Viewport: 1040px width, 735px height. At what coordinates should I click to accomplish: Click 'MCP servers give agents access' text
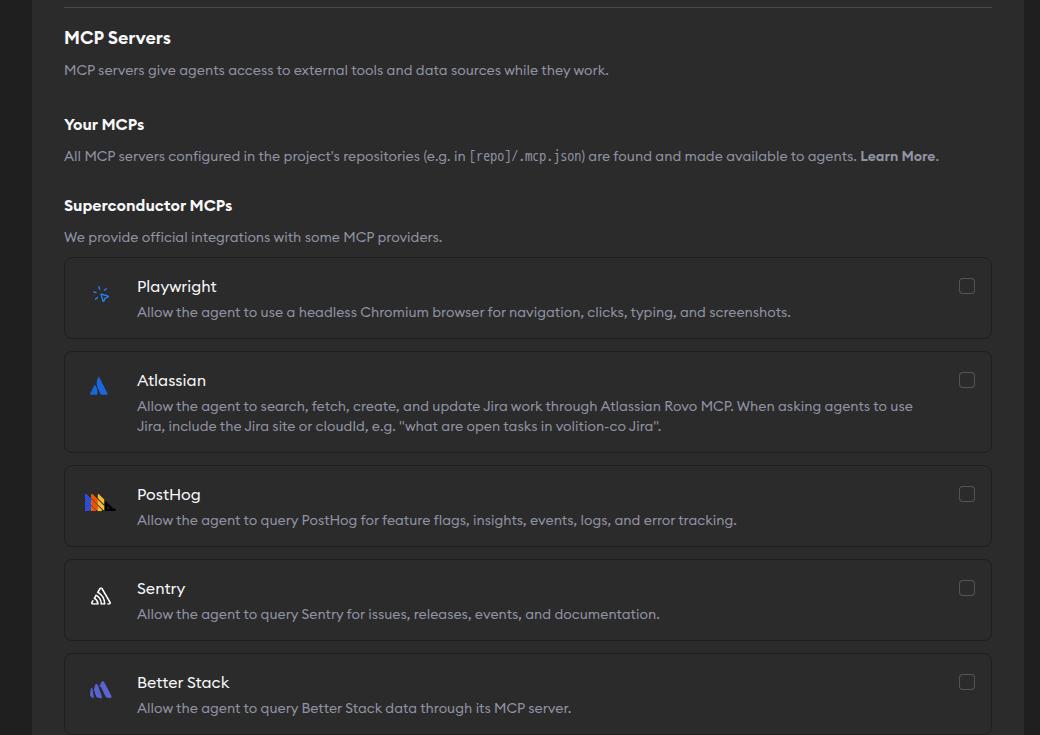click(x=336, y=70)
